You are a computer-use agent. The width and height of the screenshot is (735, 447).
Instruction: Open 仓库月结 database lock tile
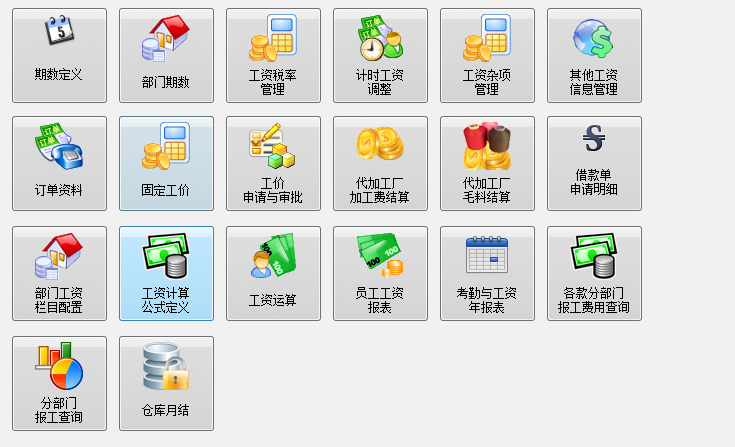coord(166,383)
